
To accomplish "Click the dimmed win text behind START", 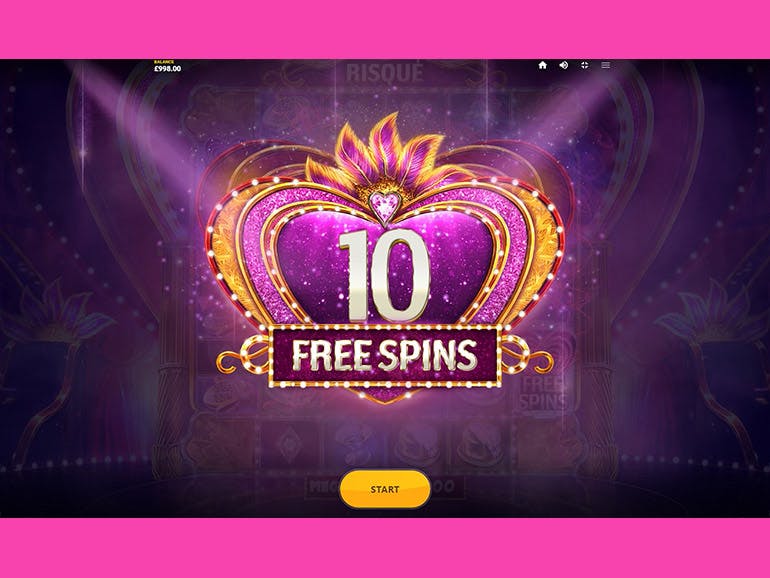I will coord(385,487).
